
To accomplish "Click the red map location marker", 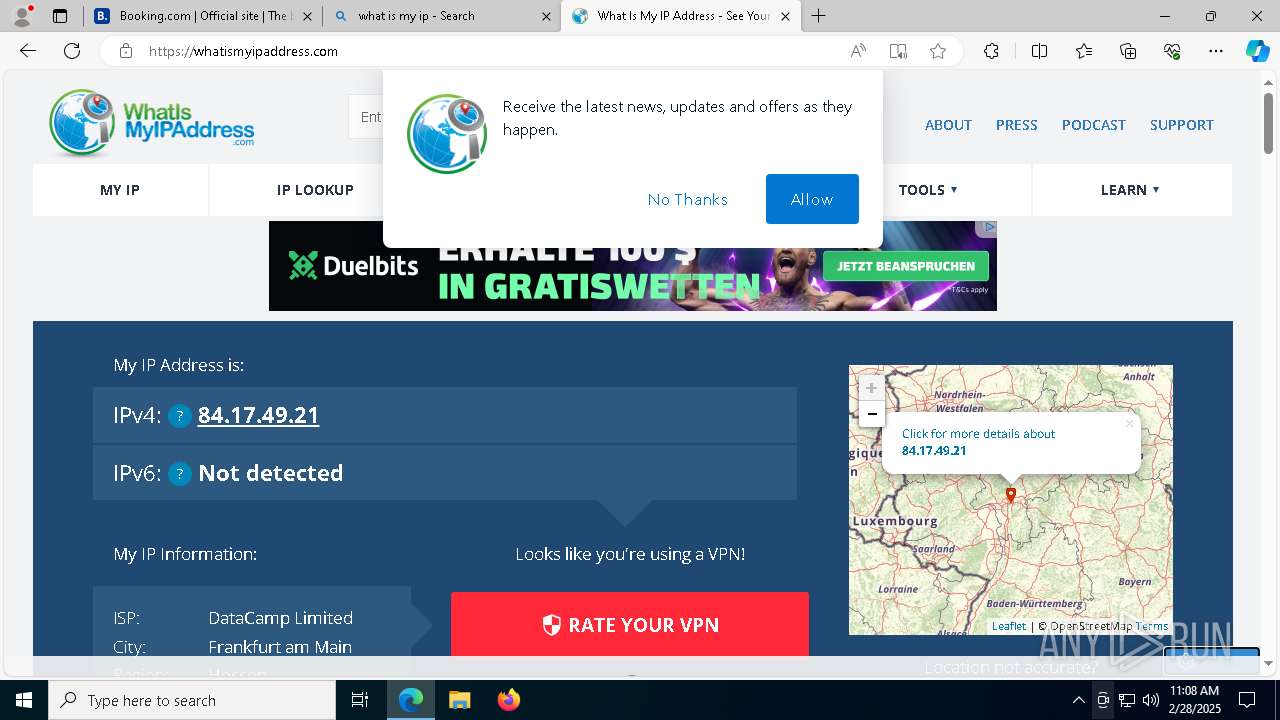I will point(1011,495).
